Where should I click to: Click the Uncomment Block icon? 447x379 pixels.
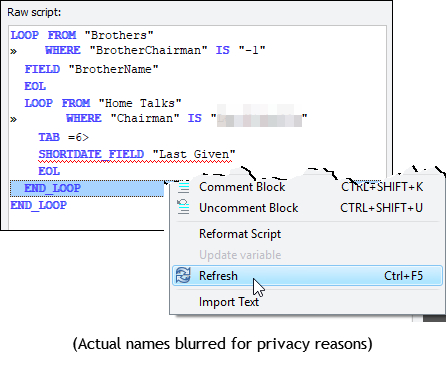tap(183, 207)
